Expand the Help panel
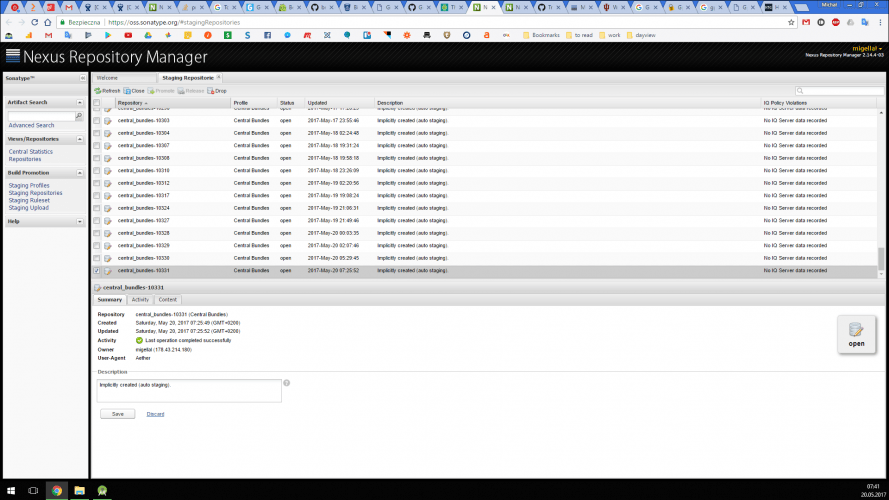889x500 pixels. (80, 222)
